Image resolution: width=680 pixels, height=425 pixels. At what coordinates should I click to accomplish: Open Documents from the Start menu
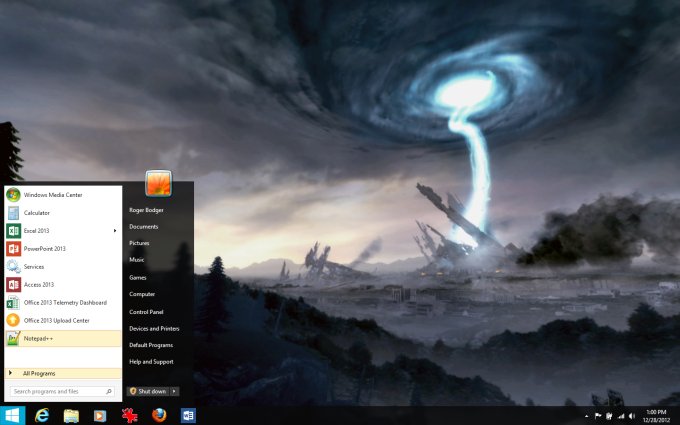144,226
